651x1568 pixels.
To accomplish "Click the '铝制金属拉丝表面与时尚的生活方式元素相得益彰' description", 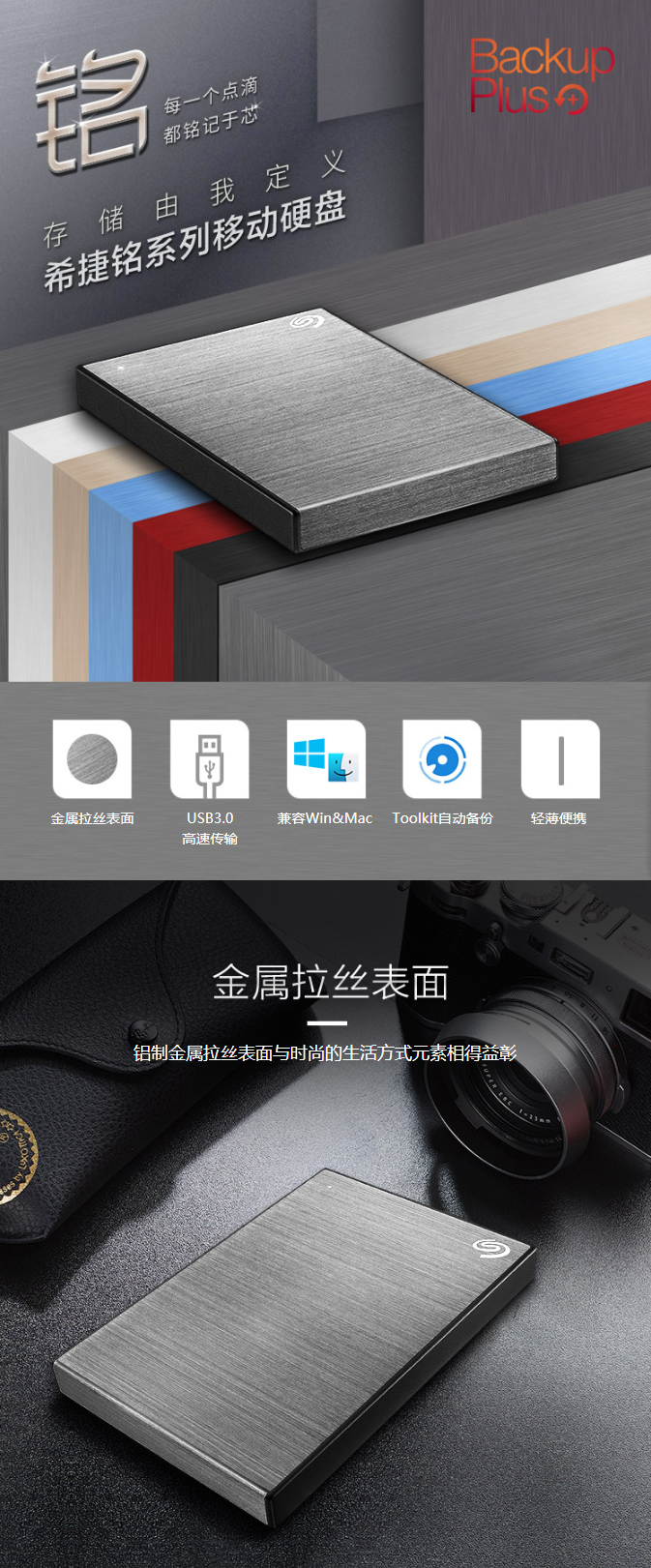I will pos(325,1052).
